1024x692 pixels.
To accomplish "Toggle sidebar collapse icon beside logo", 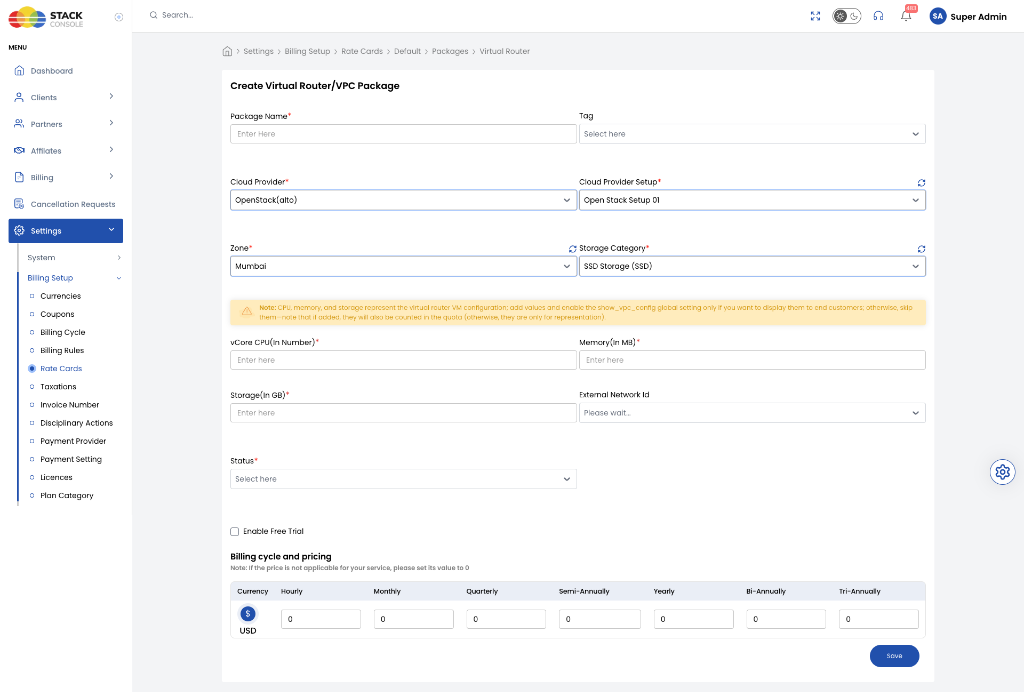I will click(119, 17).
